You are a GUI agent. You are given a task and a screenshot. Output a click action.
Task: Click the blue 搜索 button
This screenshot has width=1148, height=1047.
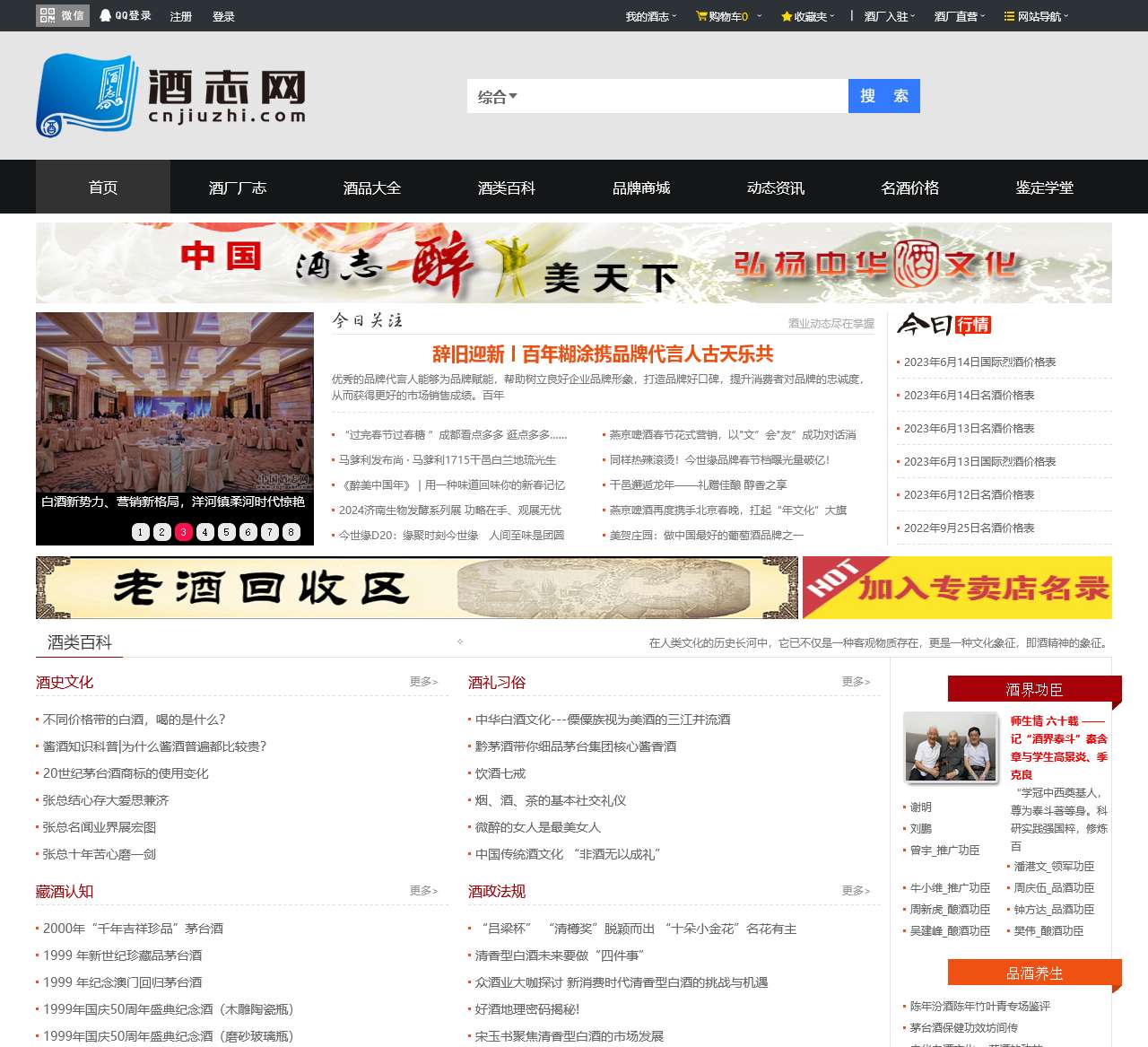point(883,96)
